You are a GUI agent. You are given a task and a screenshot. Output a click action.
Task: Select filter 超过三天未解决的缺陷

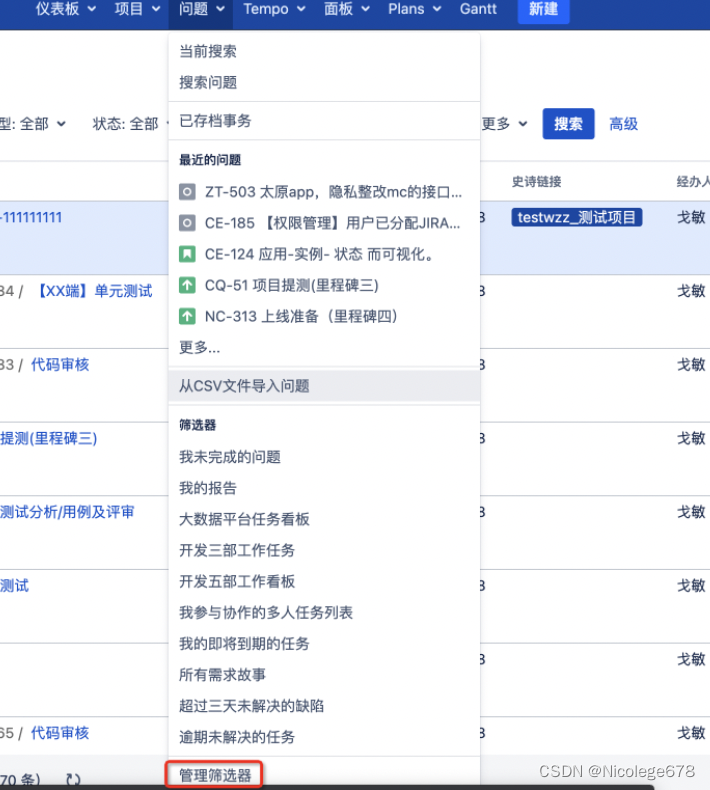coord(324,706)
